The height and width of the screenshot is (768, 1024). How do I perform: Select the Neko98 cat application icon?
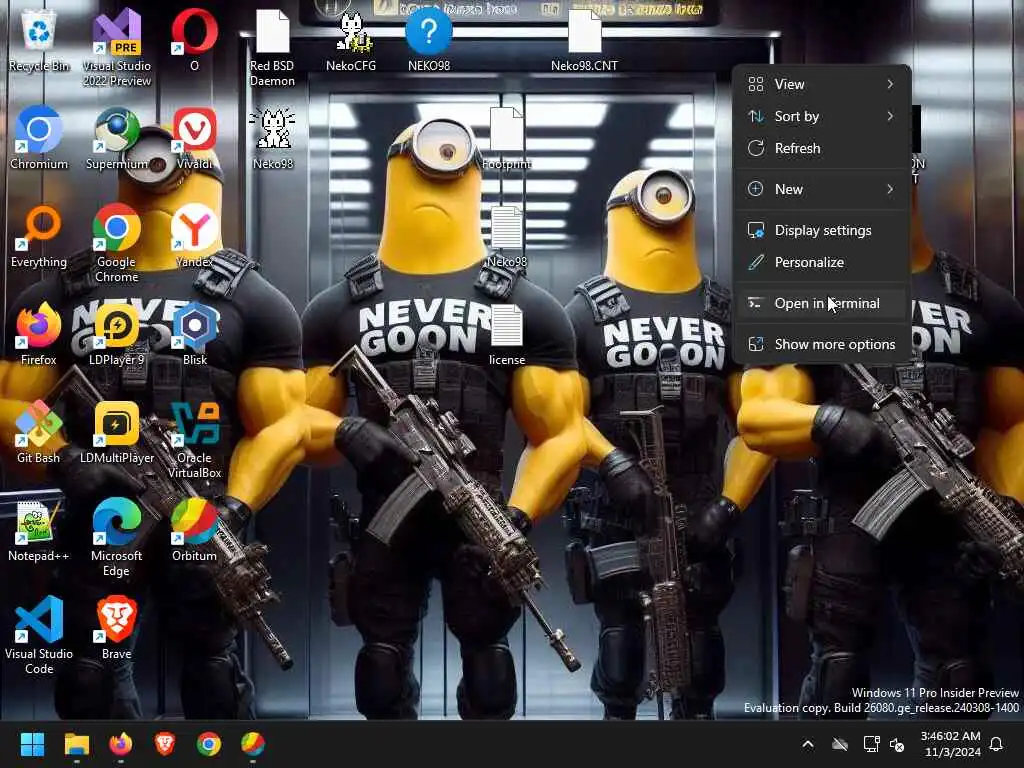(x=272, y=138)
